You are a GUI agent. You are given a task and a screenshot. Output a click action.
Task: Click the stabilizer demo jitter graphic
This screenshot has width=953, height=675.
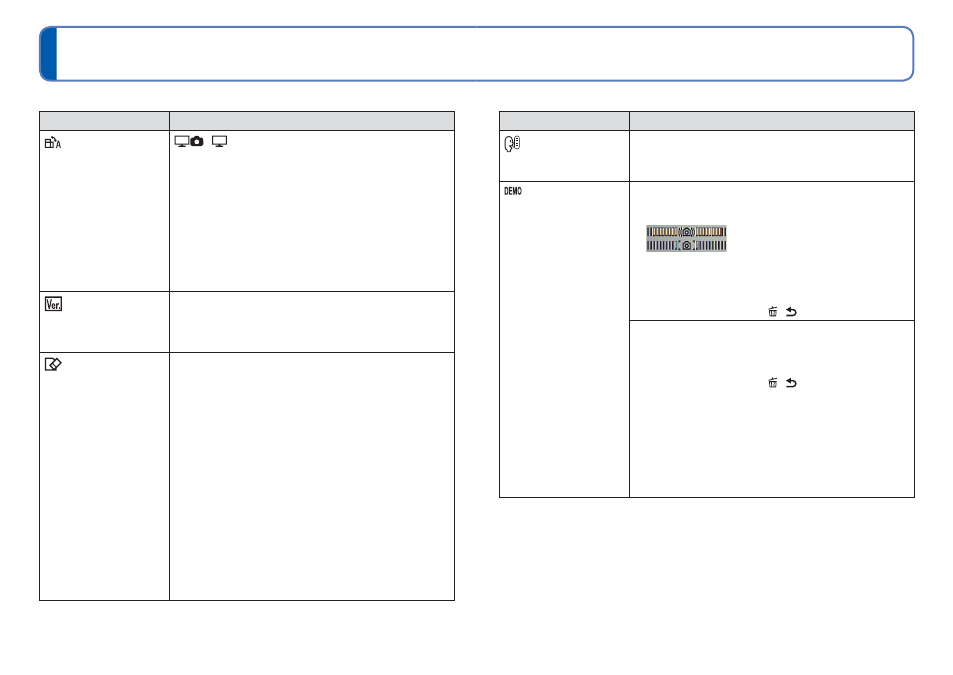pyautogui.click(x=686, y=238)
